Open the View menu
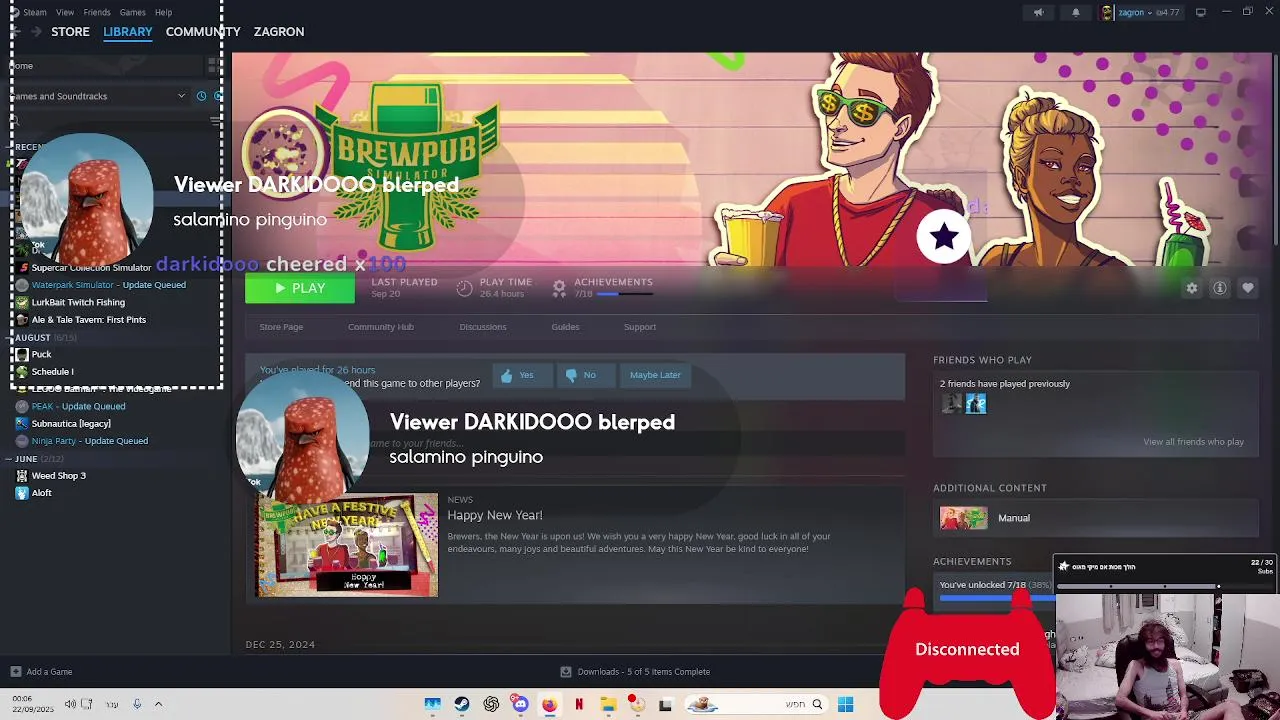 (65, 12)
